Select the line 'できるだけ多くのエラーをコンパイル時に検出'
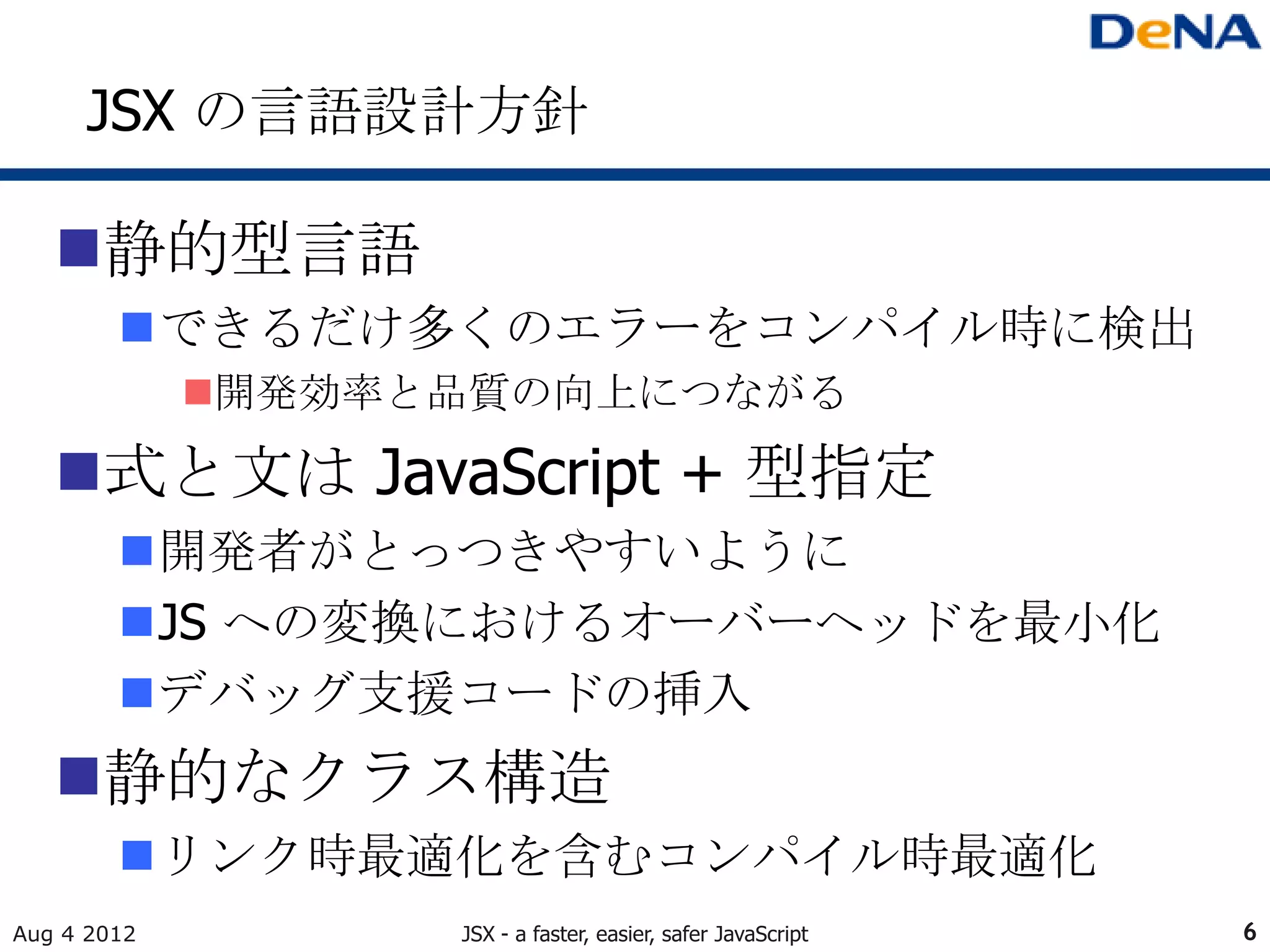 (678, 327)
